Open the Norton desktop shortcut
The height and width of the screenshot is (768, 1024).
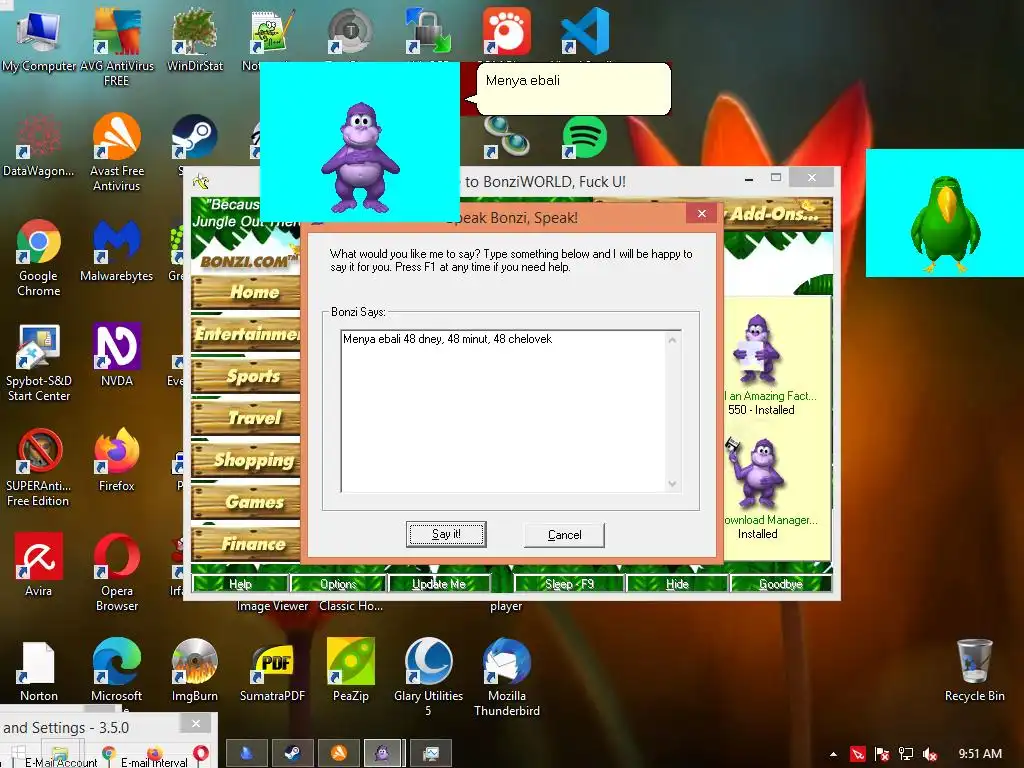(39, 670)
